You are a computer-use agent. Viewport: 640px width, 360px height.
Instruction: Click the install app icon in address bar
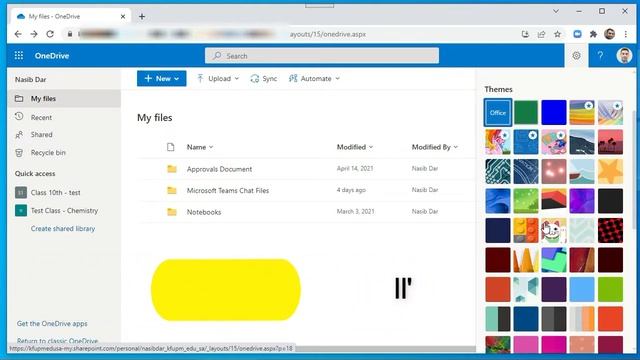525,34
